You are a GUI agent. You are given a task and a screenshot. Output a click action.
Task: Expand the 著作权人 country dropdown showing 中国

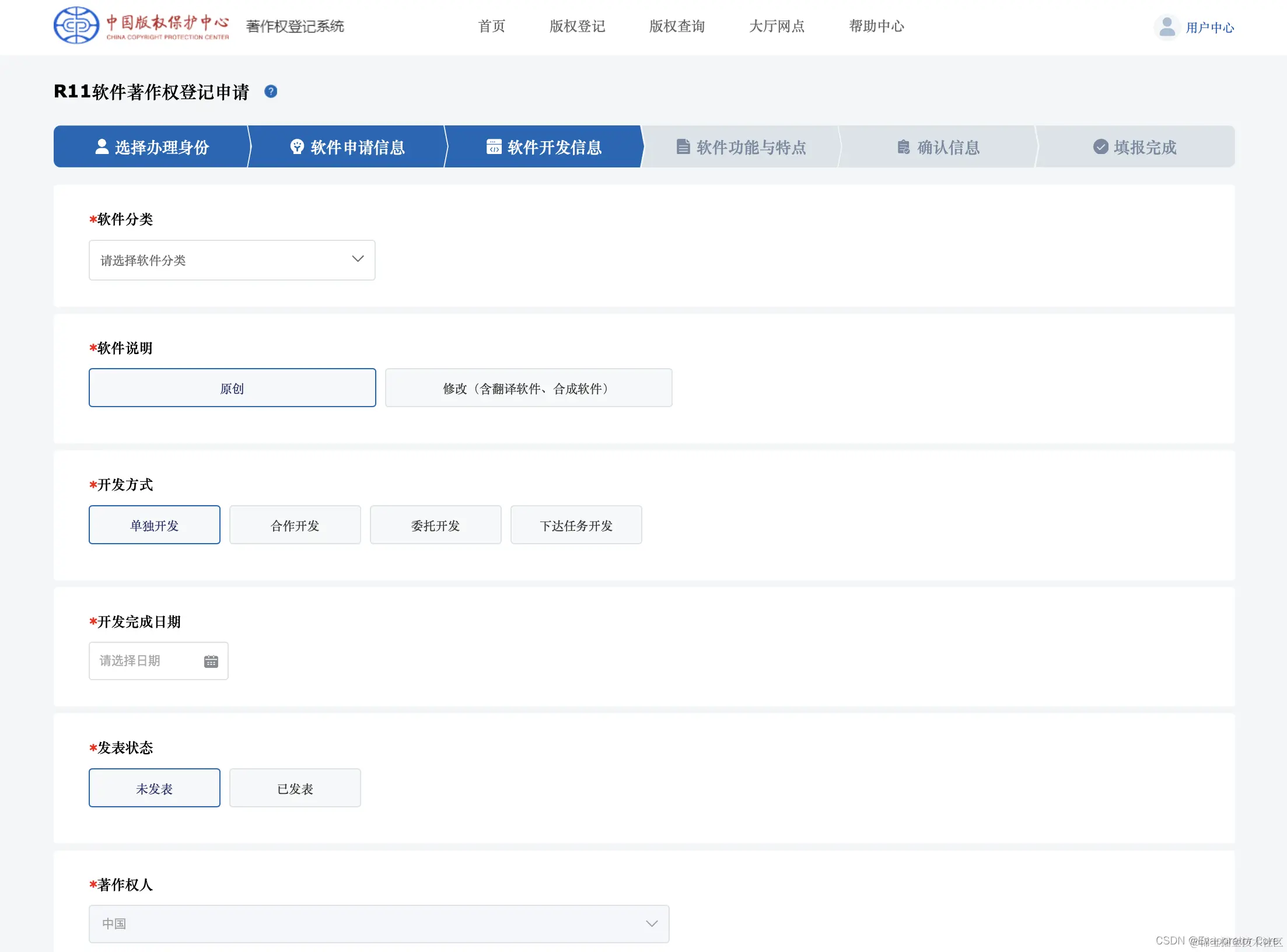(x=378, y=923)
